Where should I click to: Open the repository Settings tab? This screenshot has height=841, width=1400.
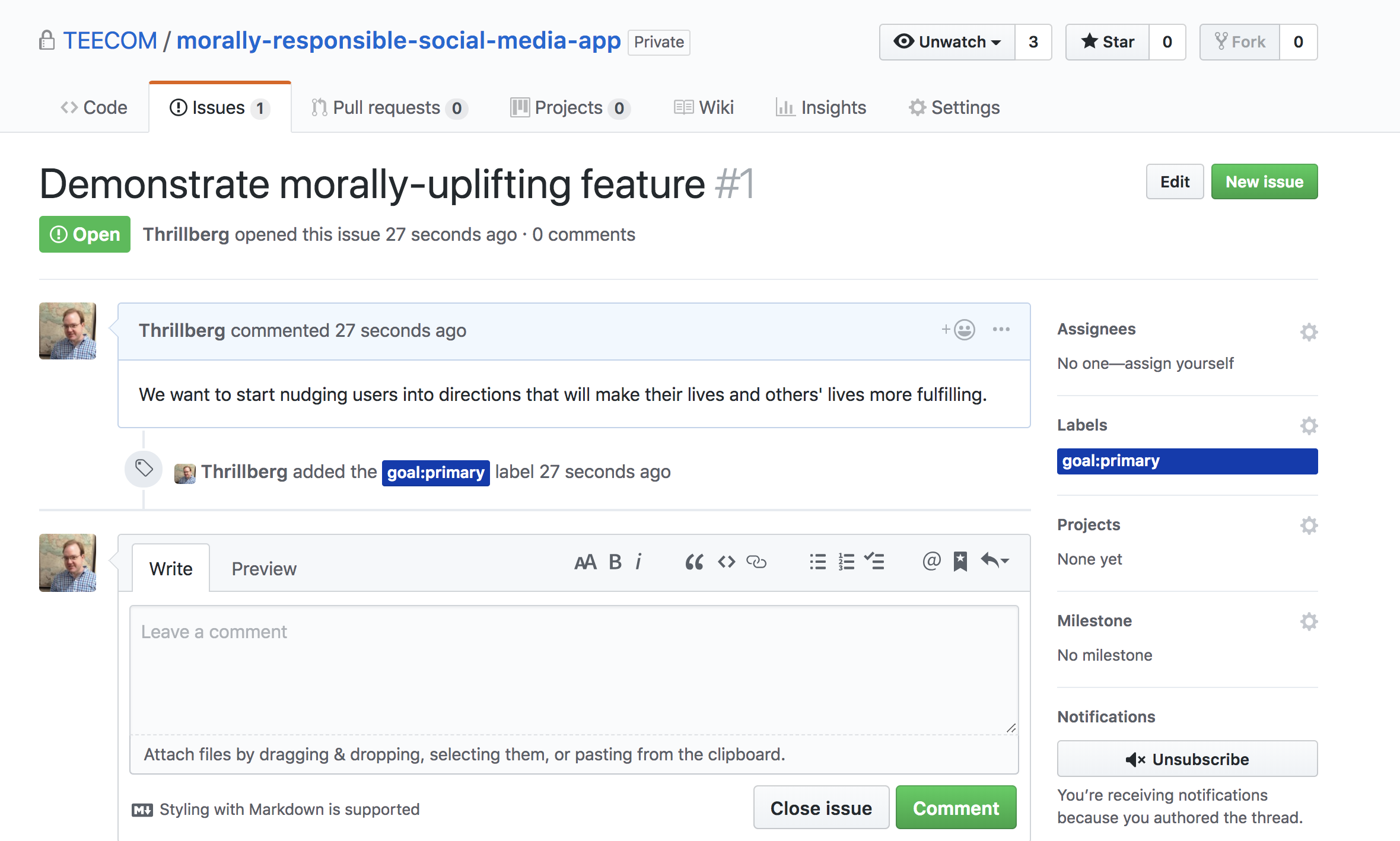pyautogui.click(x=954, y=107)
